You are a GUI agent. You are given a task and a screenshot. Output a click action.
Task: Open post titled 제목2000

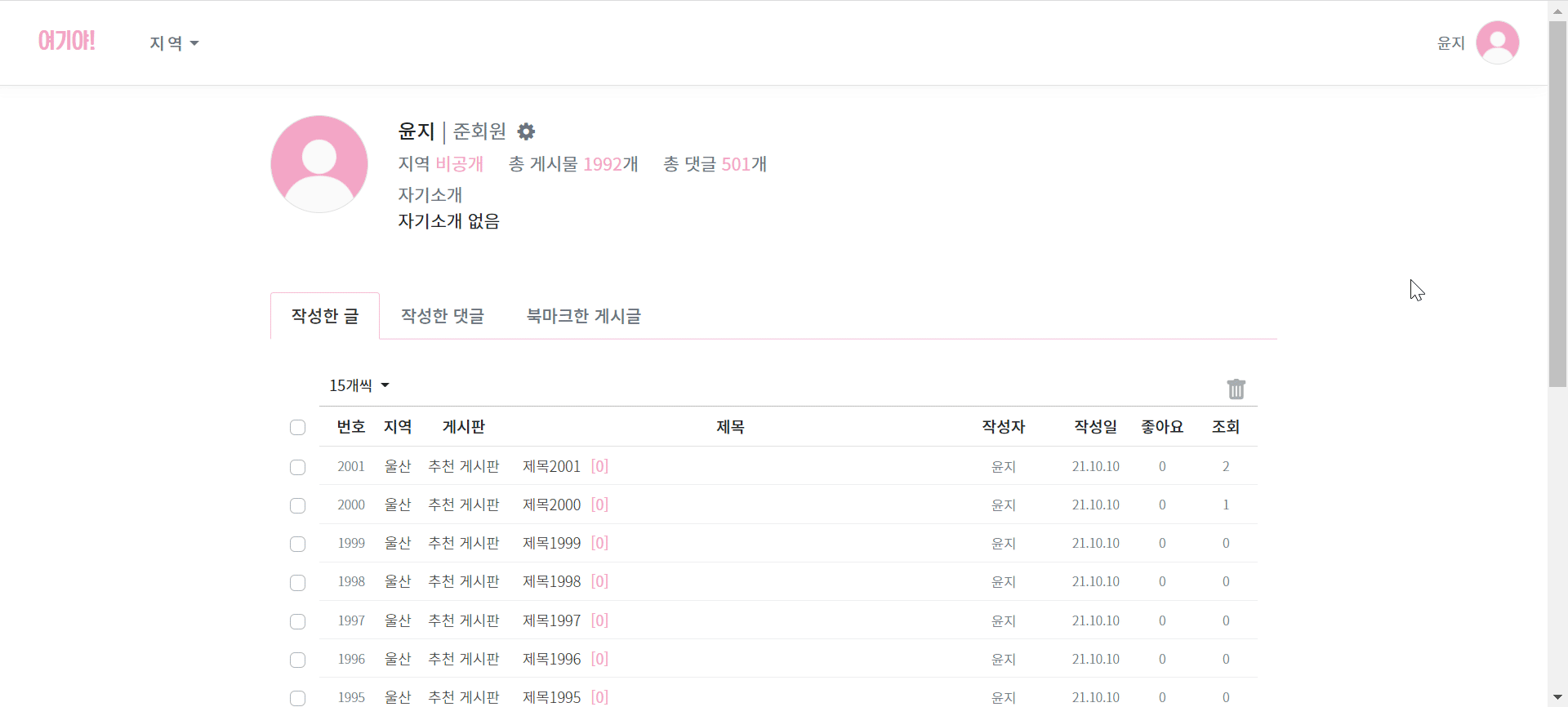coord(552,505)
